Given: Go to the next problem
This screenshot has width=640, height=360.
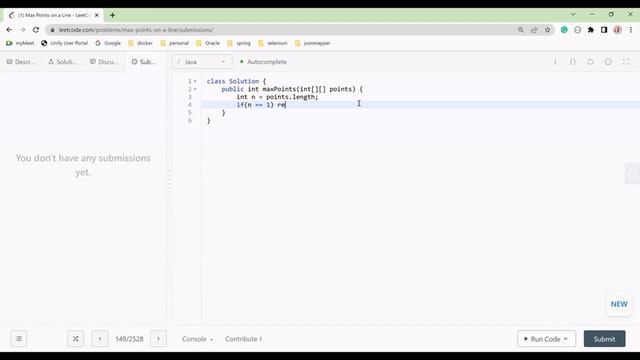Looking at the screenshot, I should point(158,339).
